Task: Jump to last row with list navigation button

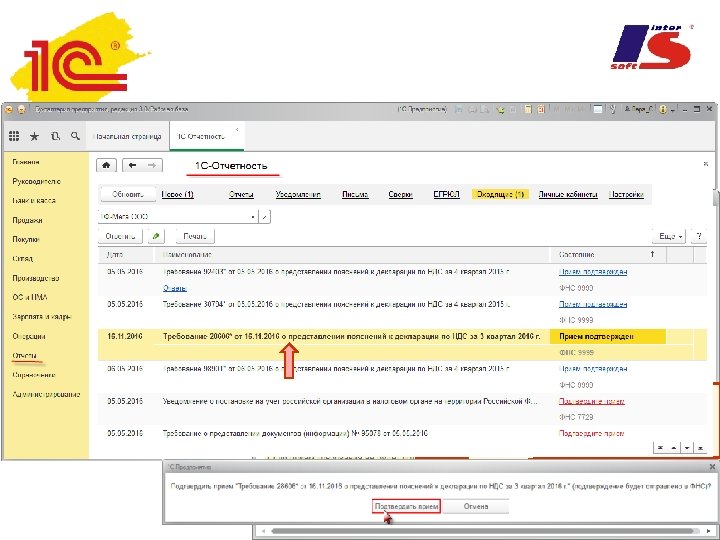Action: [700, 448]
